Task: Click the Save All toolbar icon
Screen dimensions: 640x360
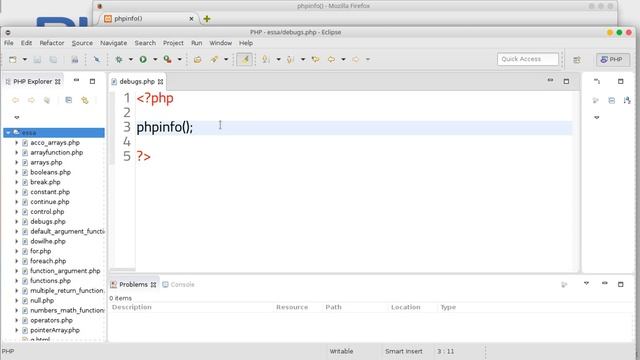Action: 53,60
